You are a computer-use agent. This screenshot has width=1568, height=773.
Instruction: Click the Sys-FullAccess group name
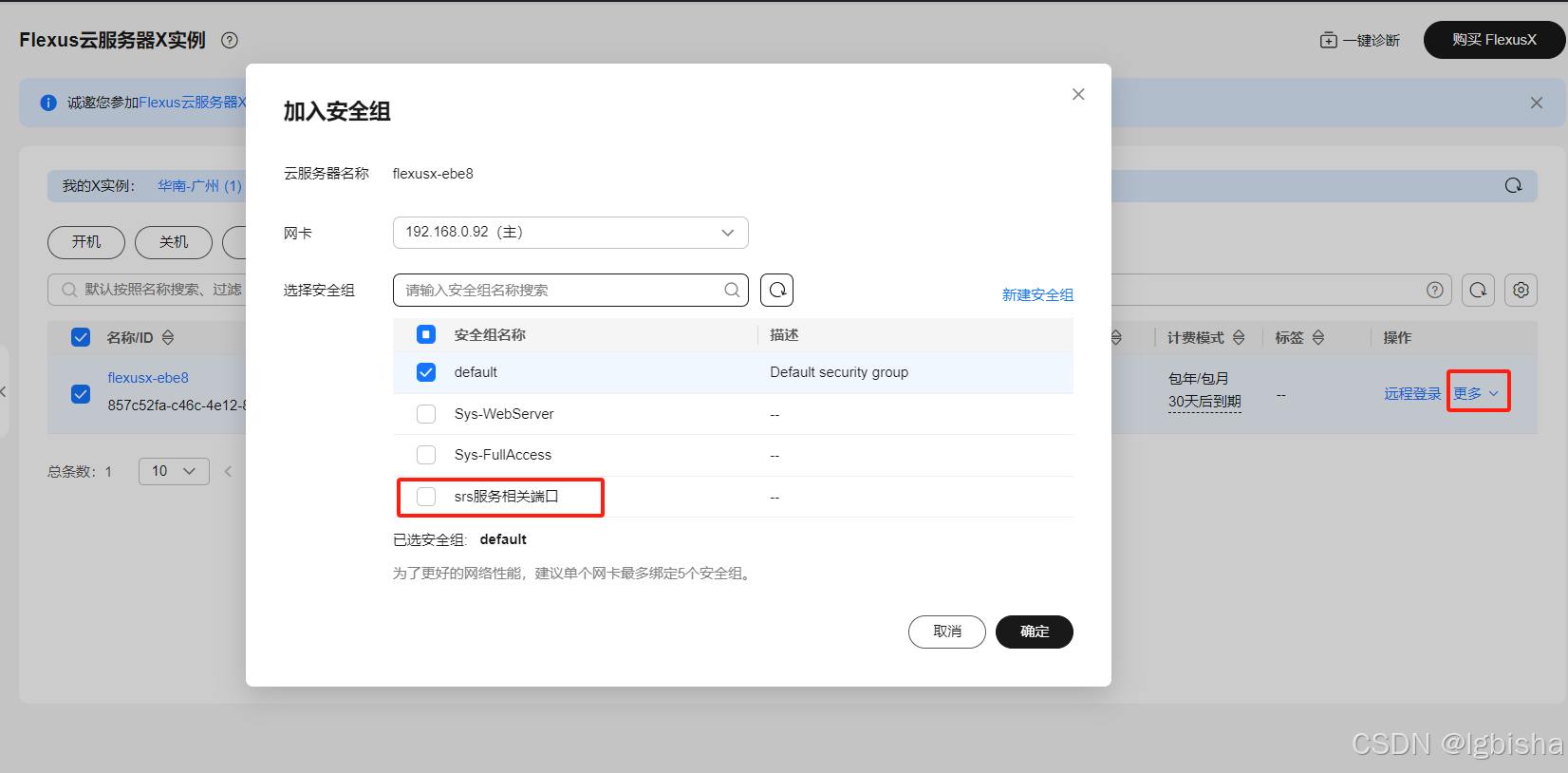[503, 455]
